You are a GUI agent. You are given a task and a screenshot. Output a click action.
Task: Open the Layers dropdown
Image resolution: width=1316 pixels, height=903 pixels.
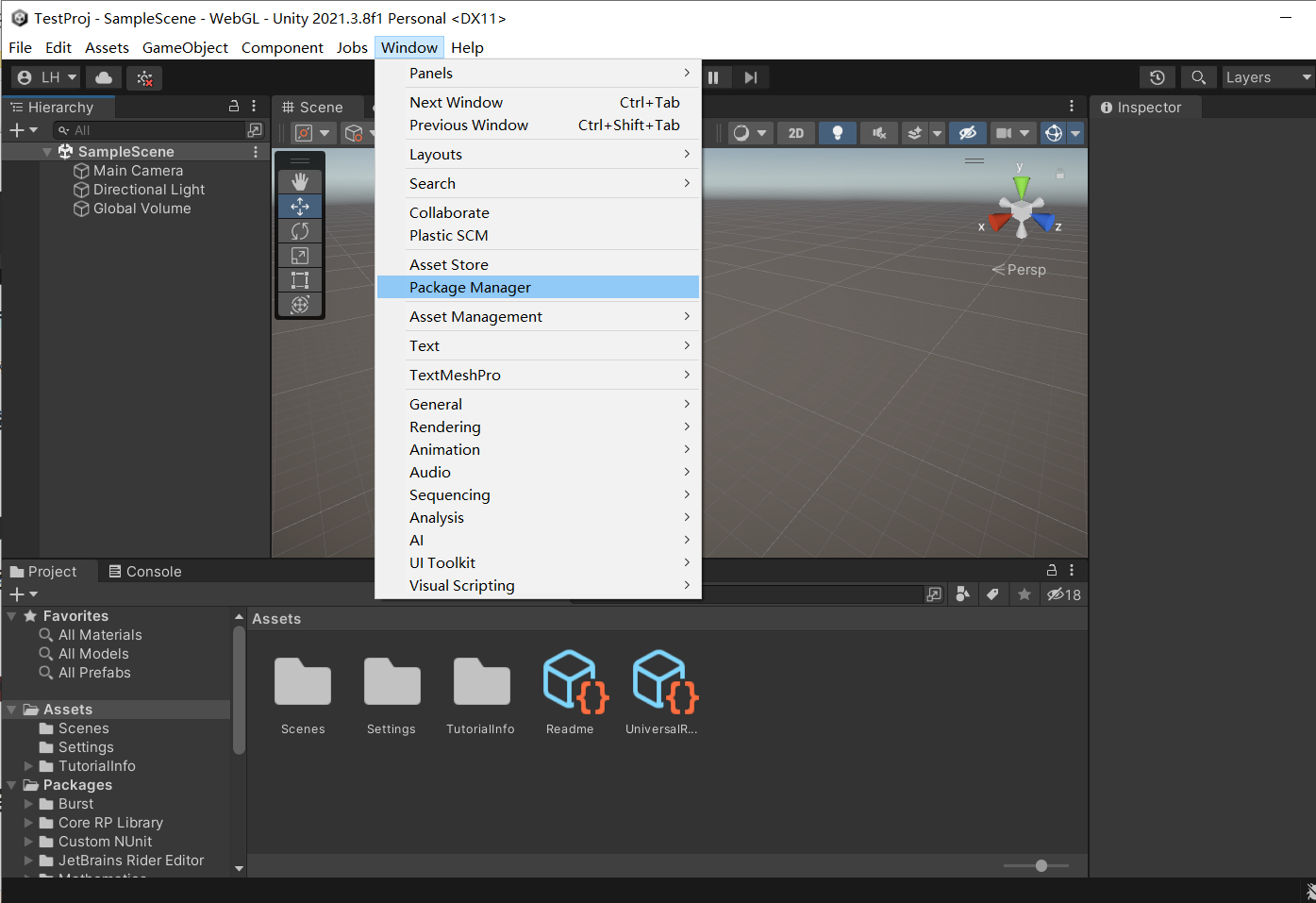coord(1268,77)
